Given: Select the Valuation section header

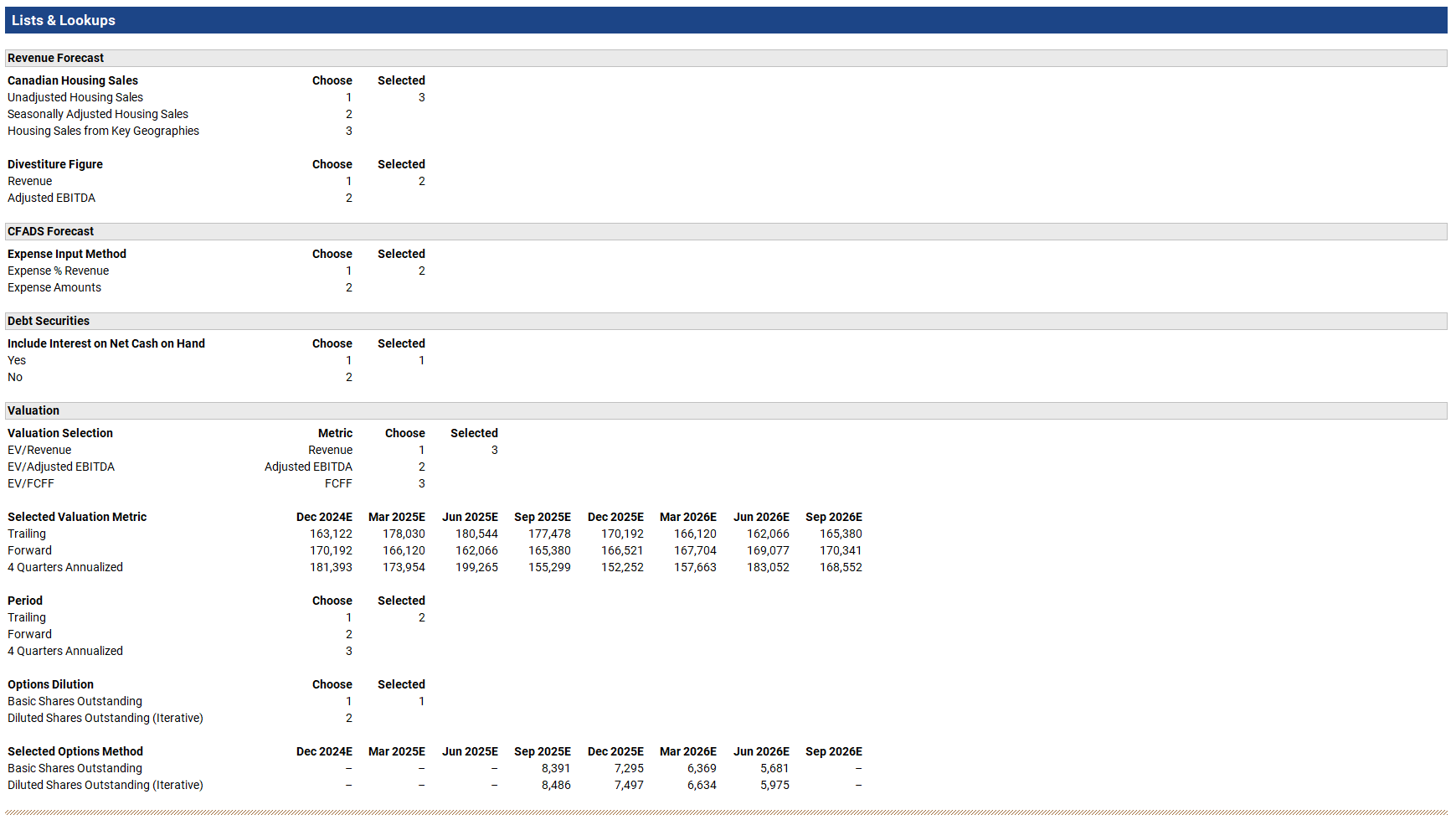Looking at the screenshot, I should click(726, 410).
